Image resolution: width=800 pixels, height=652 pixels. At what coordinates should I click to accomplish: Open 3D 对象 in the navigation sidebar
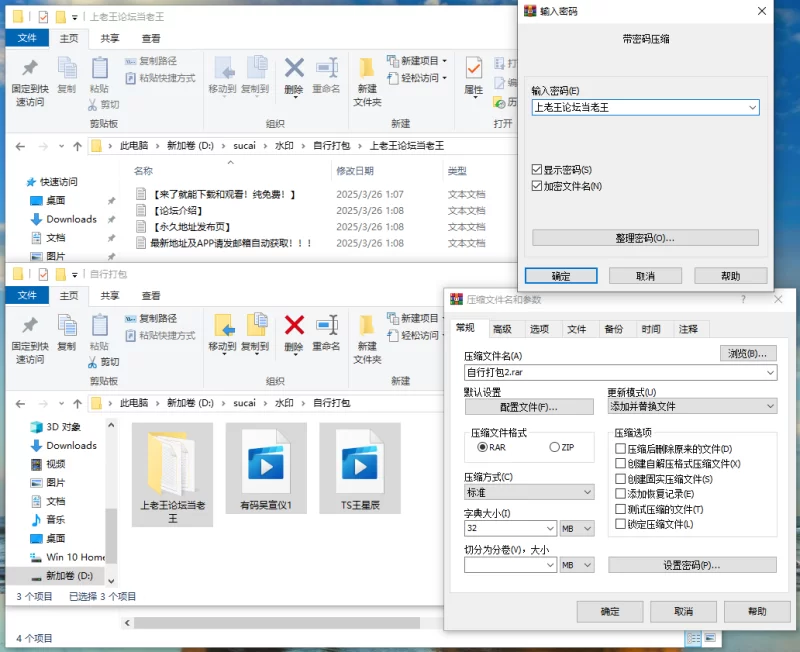(62, 427)
